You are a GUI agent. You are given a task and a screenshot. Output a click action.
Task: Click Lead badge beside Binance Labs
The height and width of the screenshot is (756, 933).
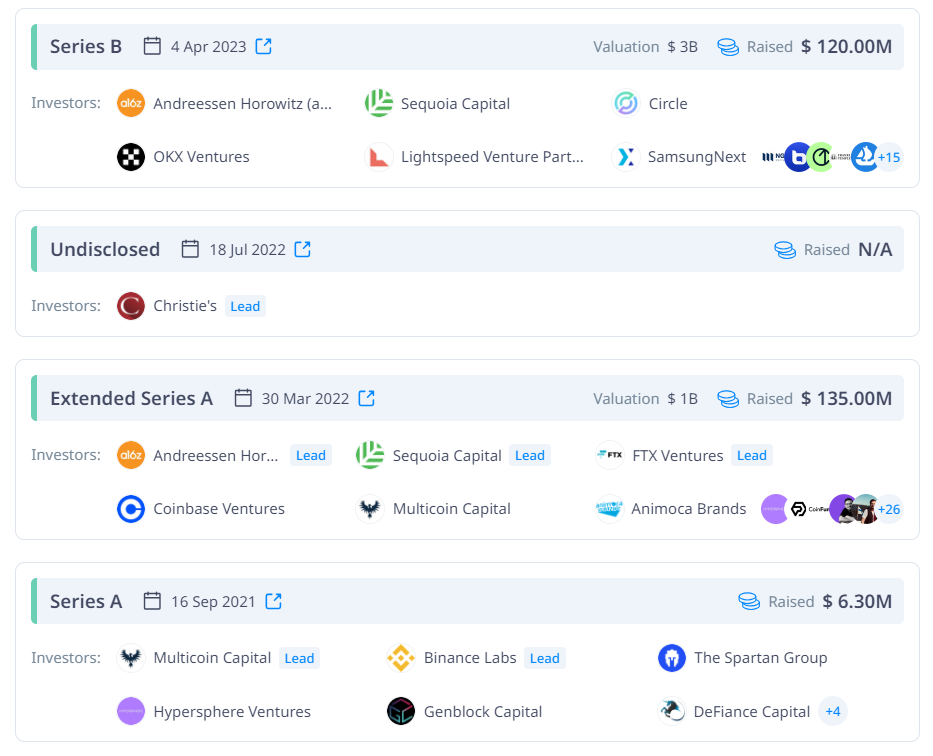pyautogui.click(x=544, y=658)
